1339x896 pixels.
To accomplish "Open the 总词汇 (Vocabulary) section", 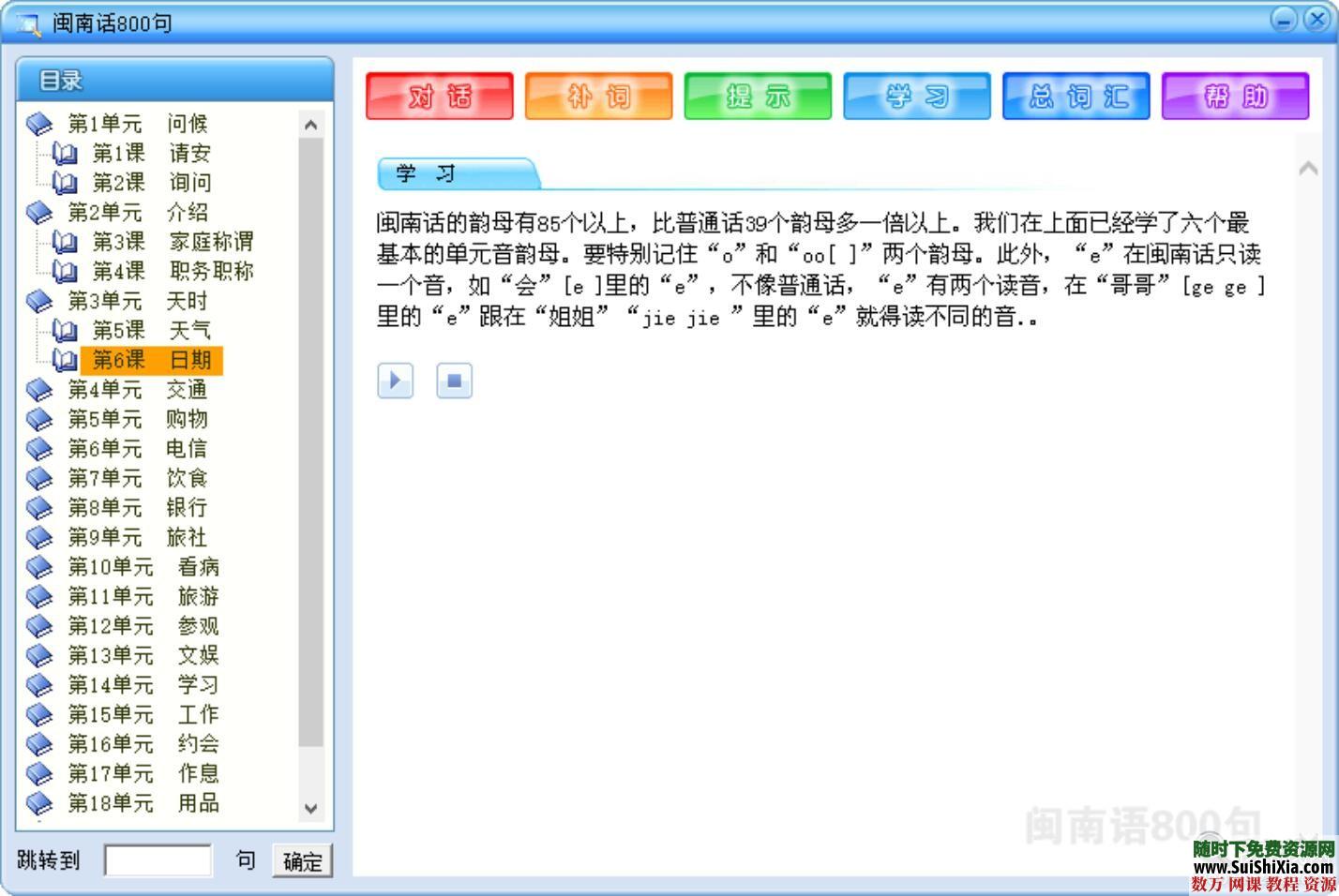I will click(1076, 96).
